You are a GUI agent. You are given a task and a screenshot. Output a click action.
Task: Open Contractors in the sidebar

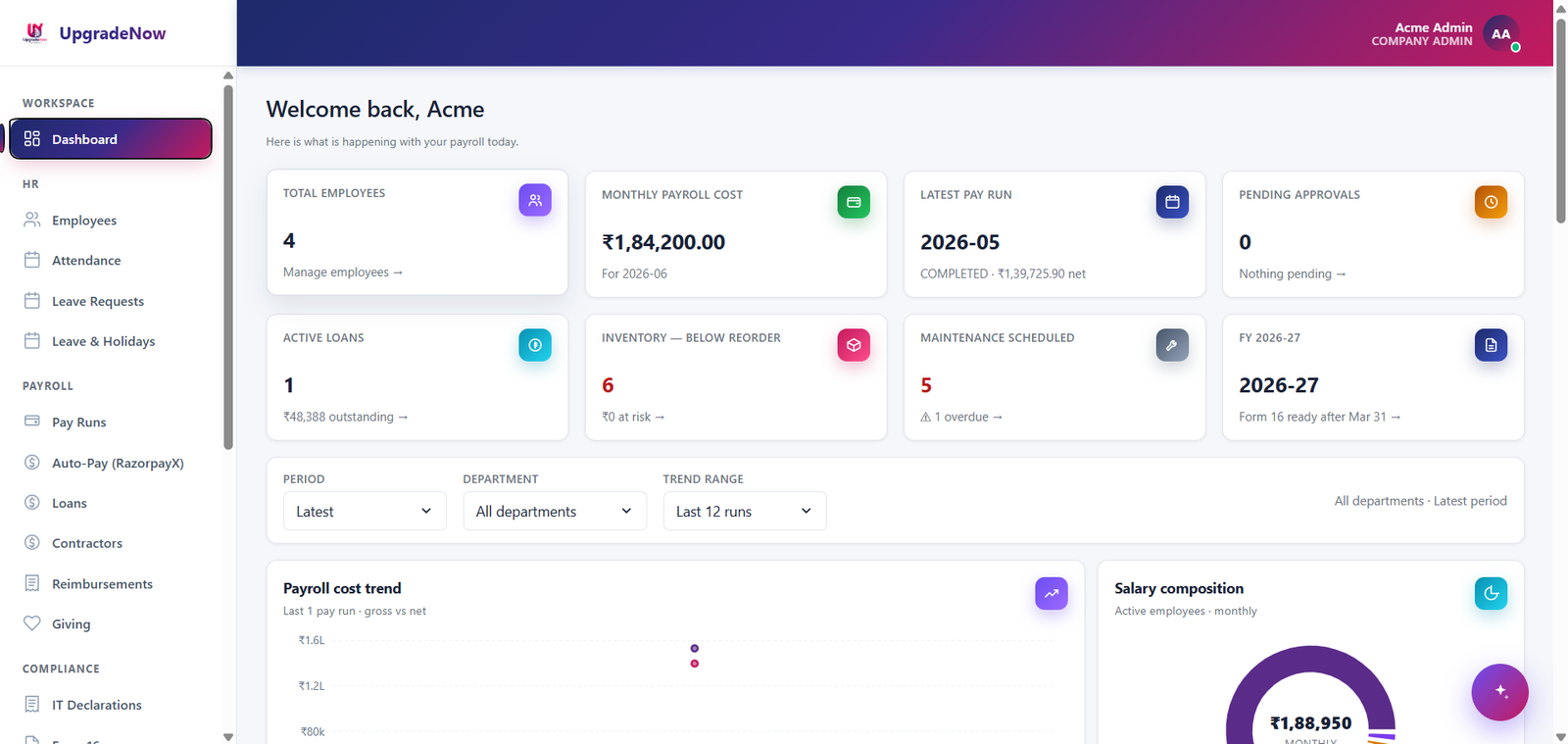(111, 543)
